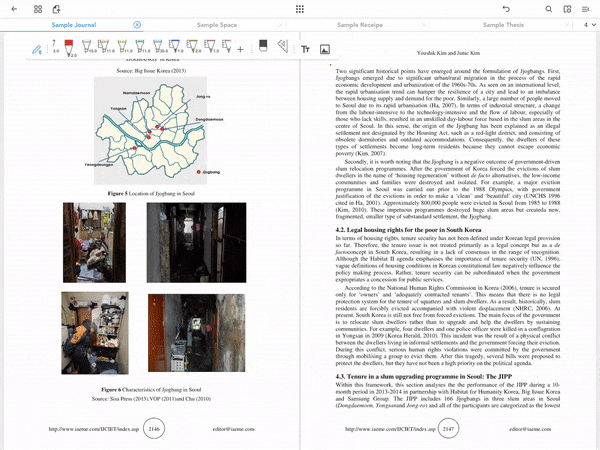
Task: Toggle the split view notebook icon
Action: coord(567,9)
